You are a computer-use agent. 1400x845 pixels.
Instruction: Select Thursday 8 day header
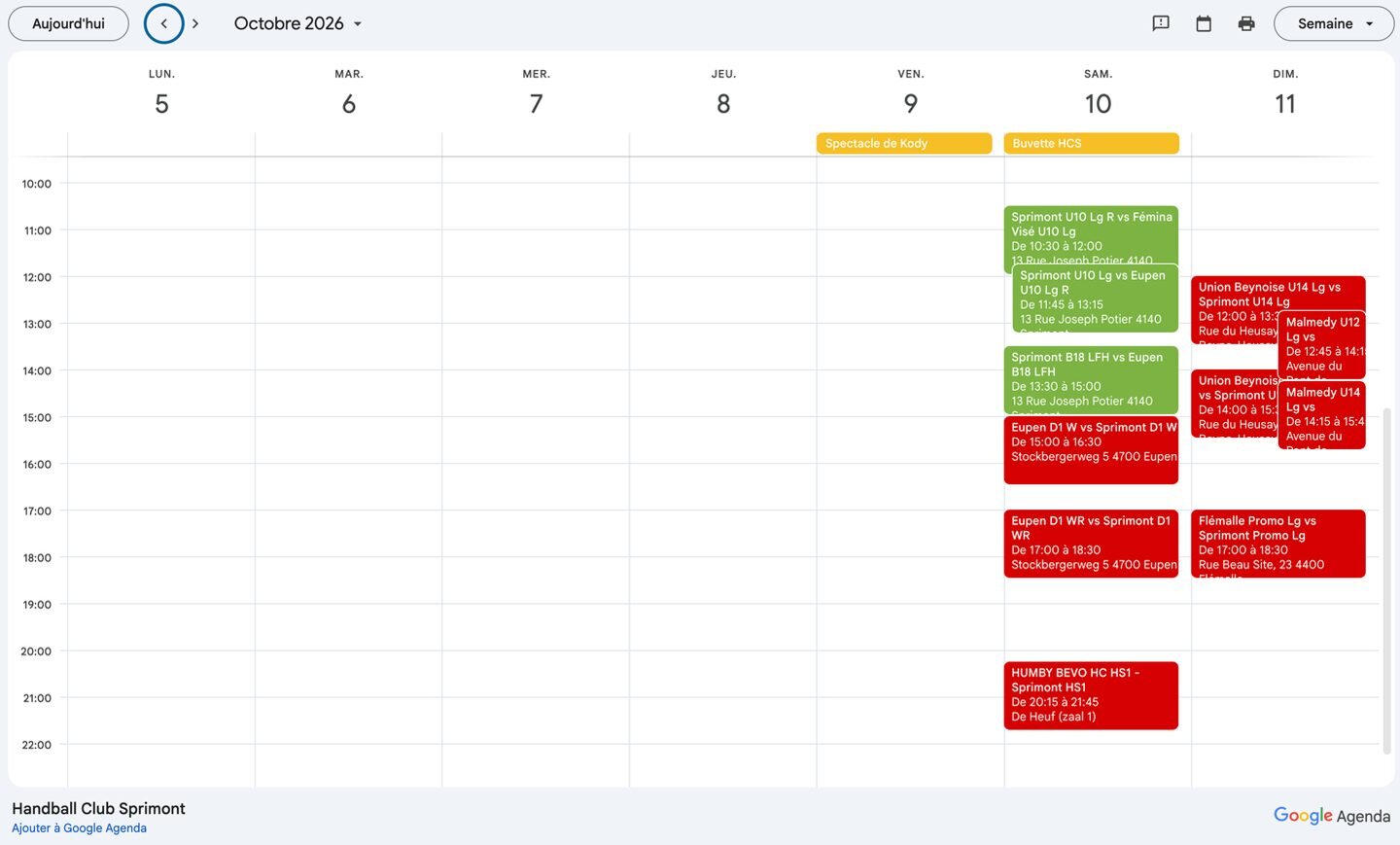(723, 93)
